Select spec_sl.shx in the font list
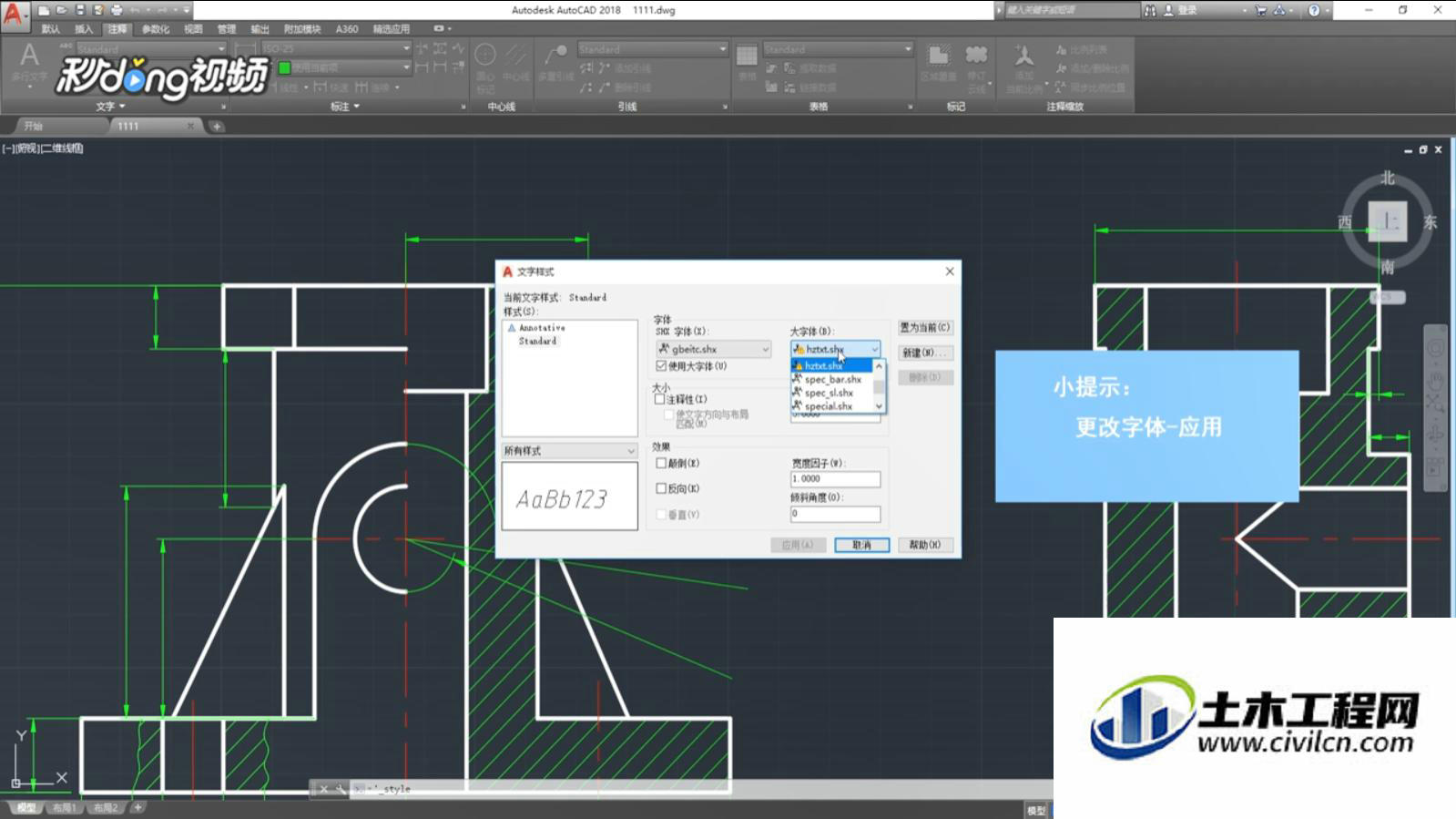Image resolution: width=1456 pixels, height=819 pixels. pos(832,393)
